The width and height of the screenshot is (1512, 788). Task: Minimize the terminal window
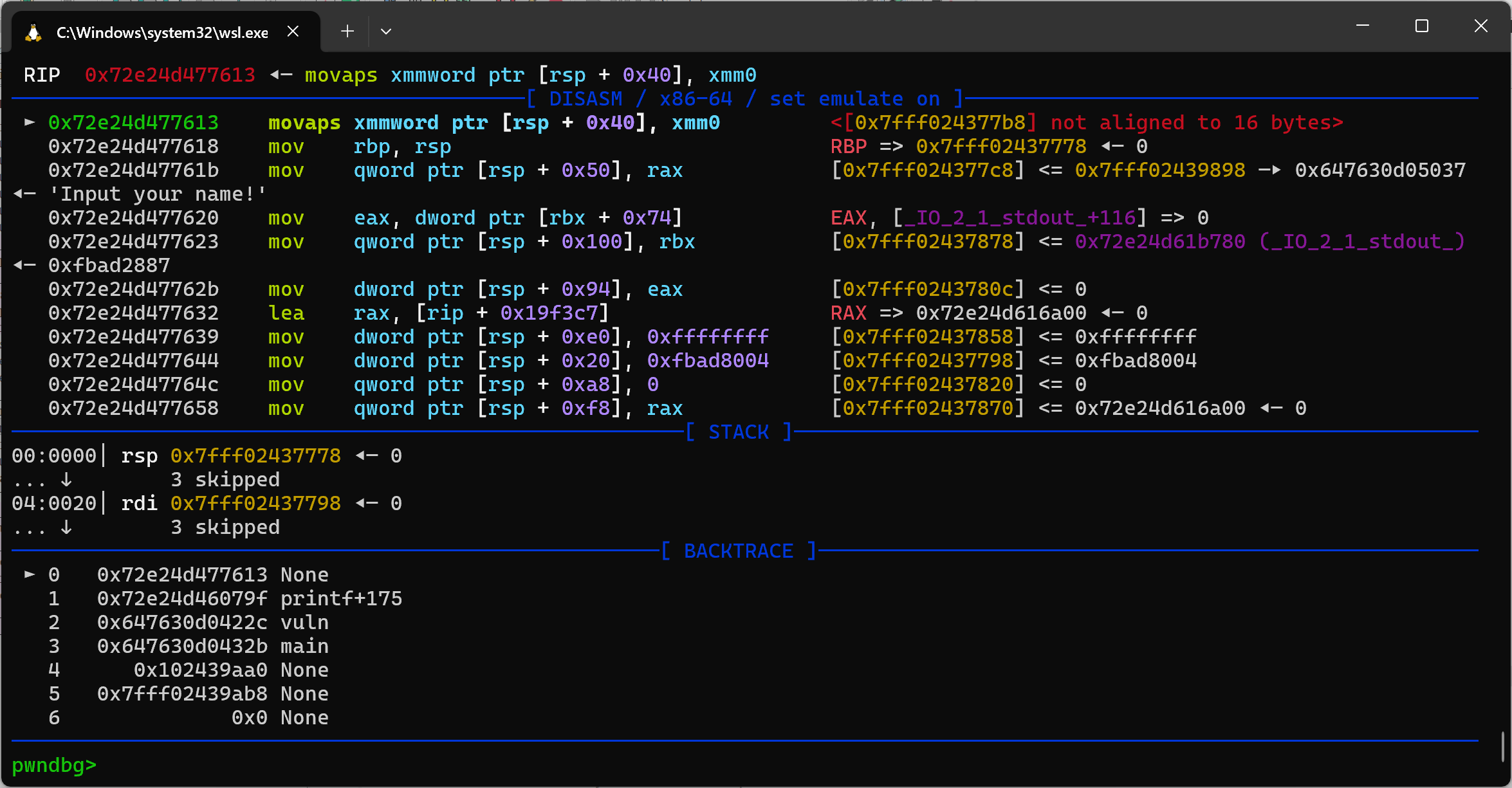(1362, 26)
